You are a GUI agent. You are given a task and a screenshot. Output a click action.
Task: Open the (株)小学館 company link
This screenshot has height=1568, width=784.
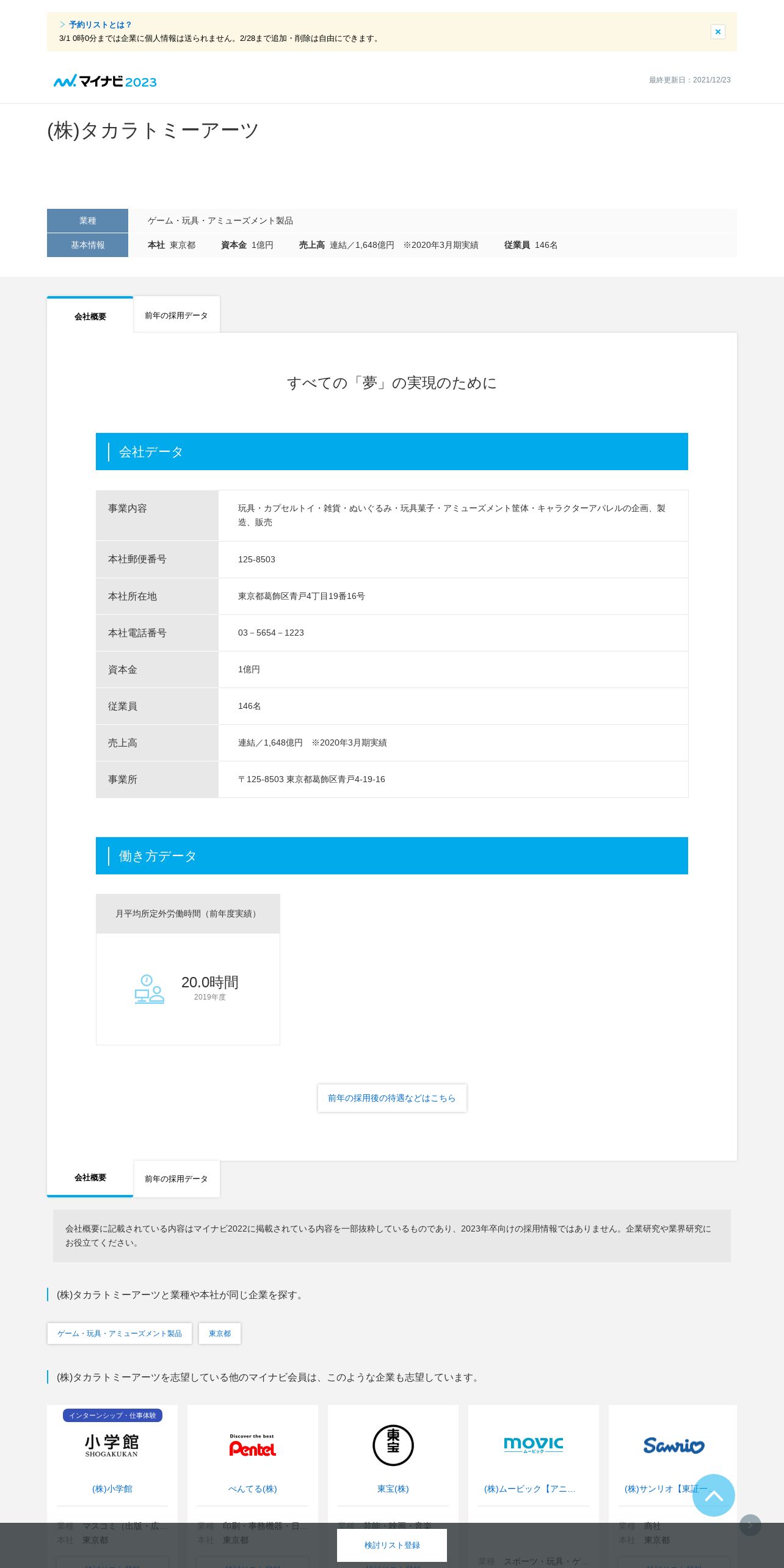[112, 1489]
